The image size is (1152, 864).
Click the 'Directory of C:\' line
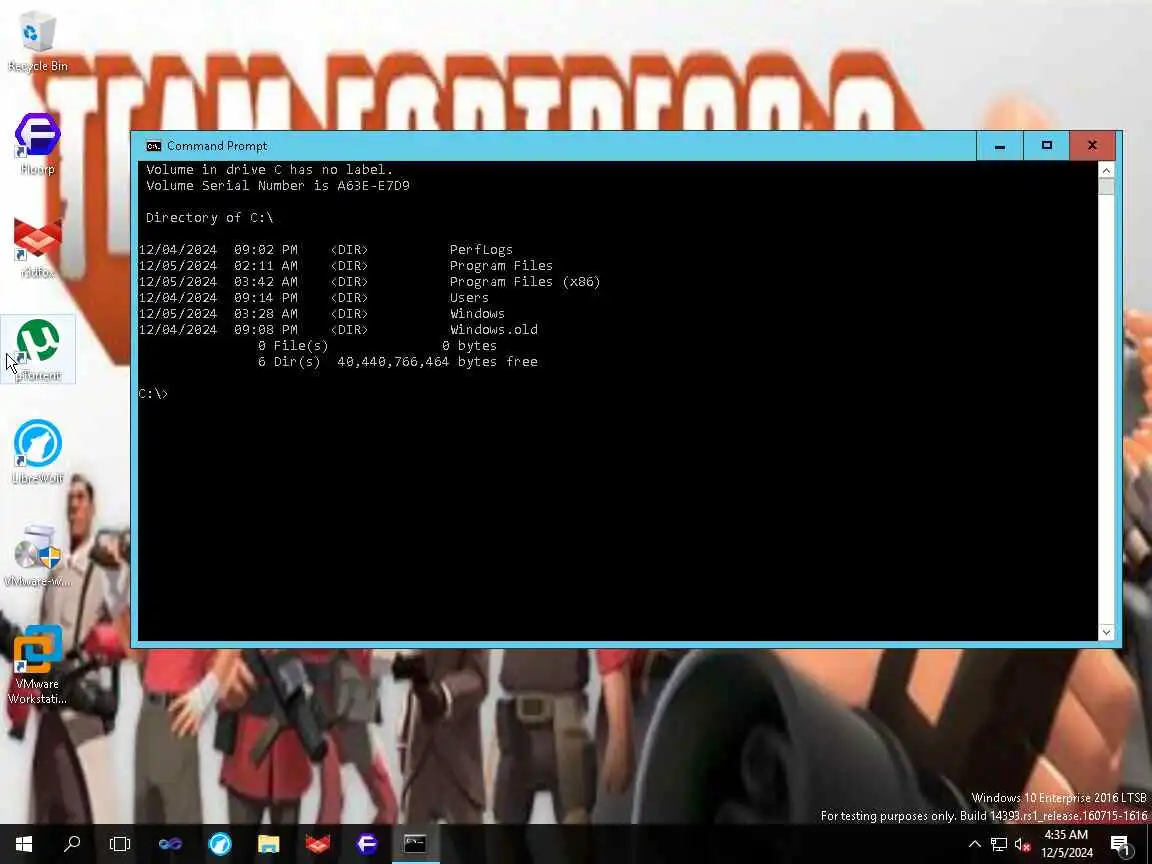[209, 217]
